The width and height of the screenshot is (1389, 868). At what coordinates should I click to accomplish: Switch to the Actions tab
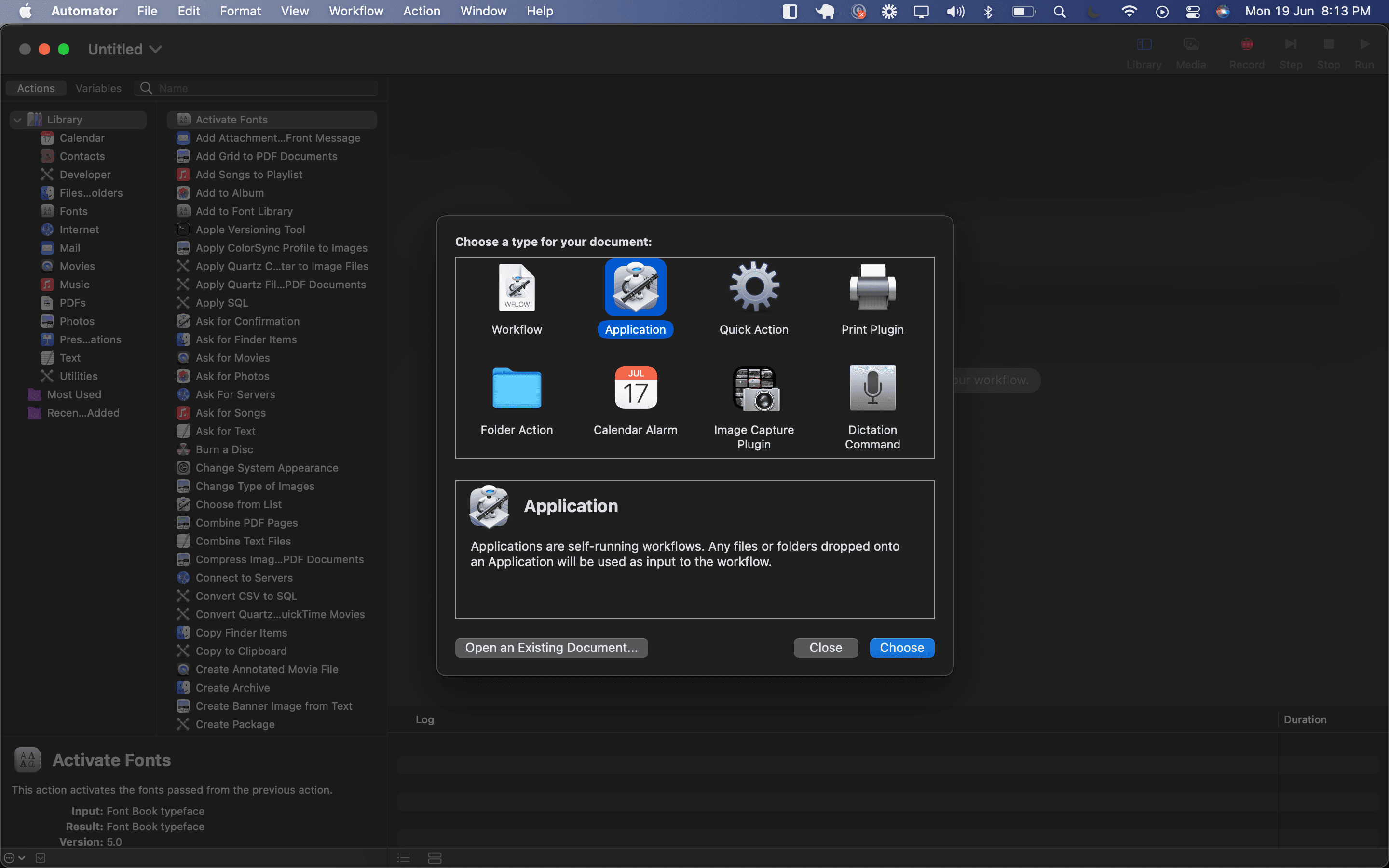36,88
